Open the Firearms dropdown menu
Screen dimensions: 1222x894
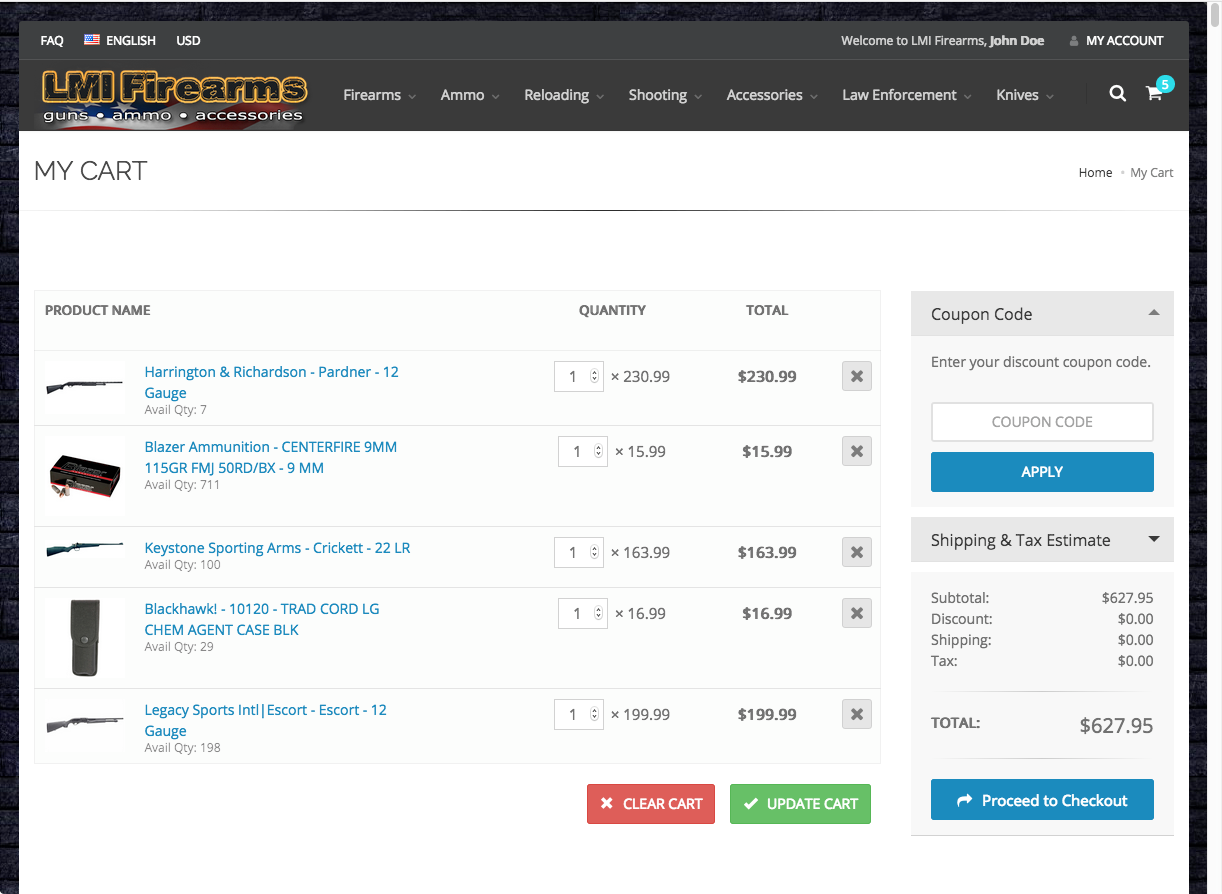click(379, 95)
